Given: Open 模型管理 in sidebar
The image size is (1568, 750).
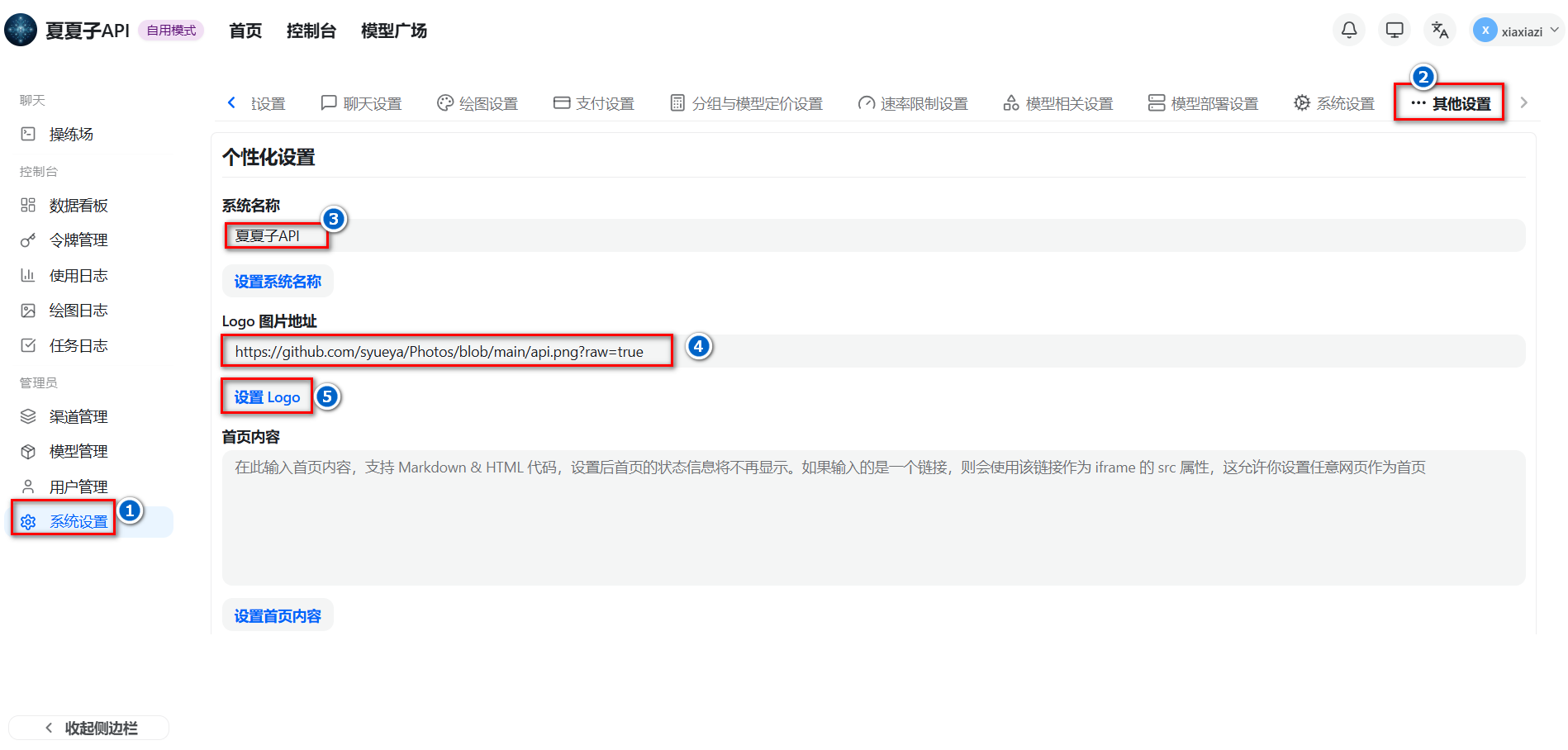Looking at the screenshot, I should coord(78,452).
